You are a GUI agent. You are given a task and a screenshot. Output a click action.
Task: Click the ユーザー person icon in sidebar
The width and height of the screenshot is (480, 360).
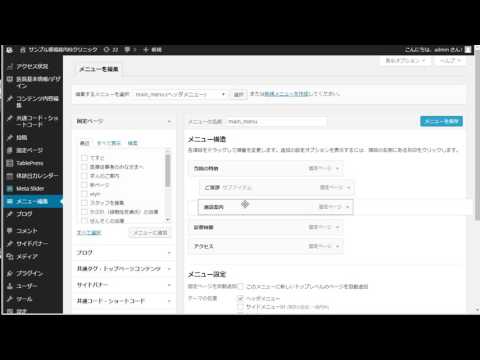10,286
